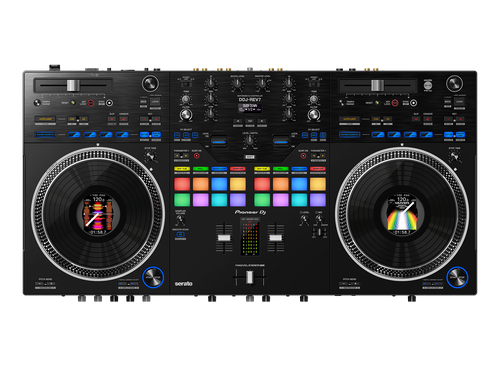Click the DDJ-REV7 model name text
This screenshot has width=500, height=367.
tap(250, 99)
